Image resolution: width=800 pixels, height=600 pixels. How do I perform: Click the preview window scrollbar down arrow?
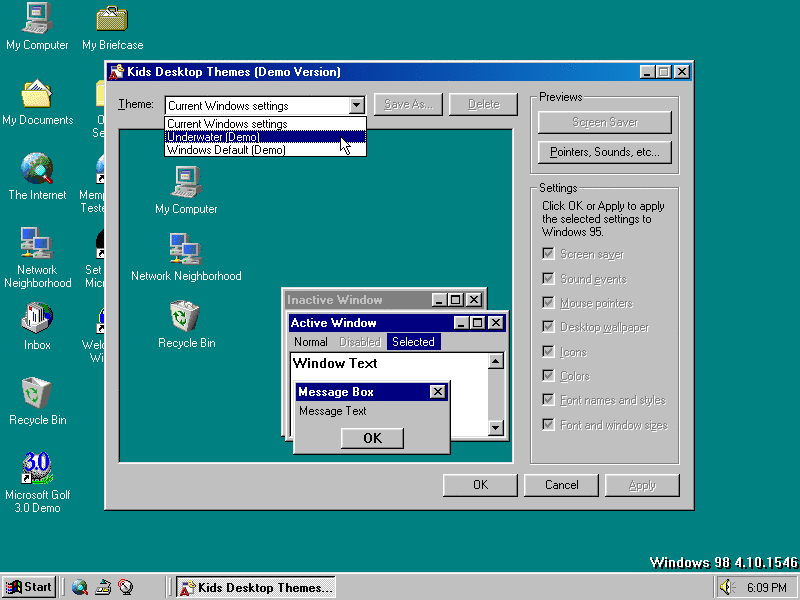[496, 428]
